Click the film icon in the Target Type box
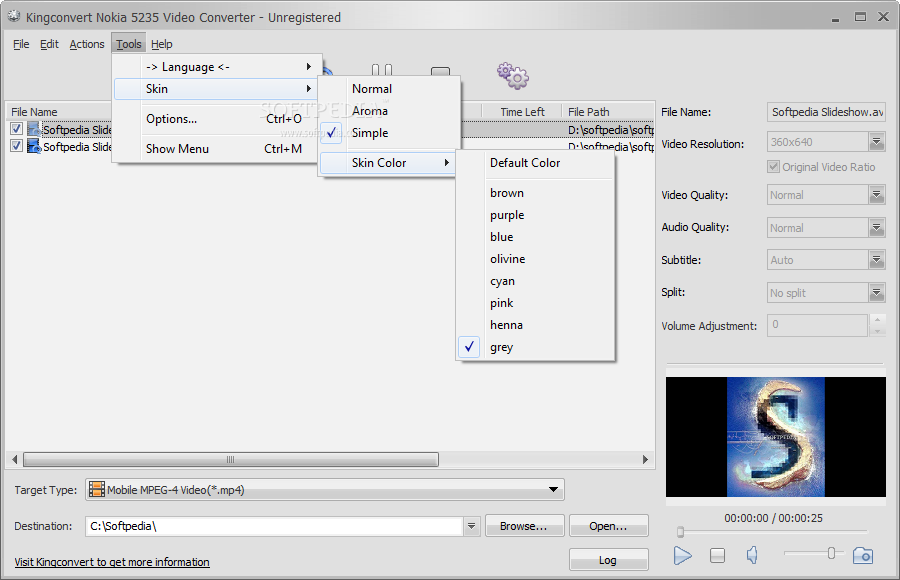This screenshot has width=900, height=580. pos(97,490)
